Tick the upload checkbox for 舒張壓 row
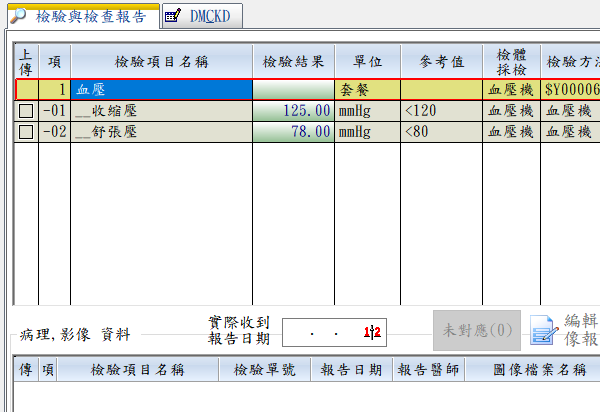Image resolution: width=600 pixels, height=412 pixels. (26, 131)
